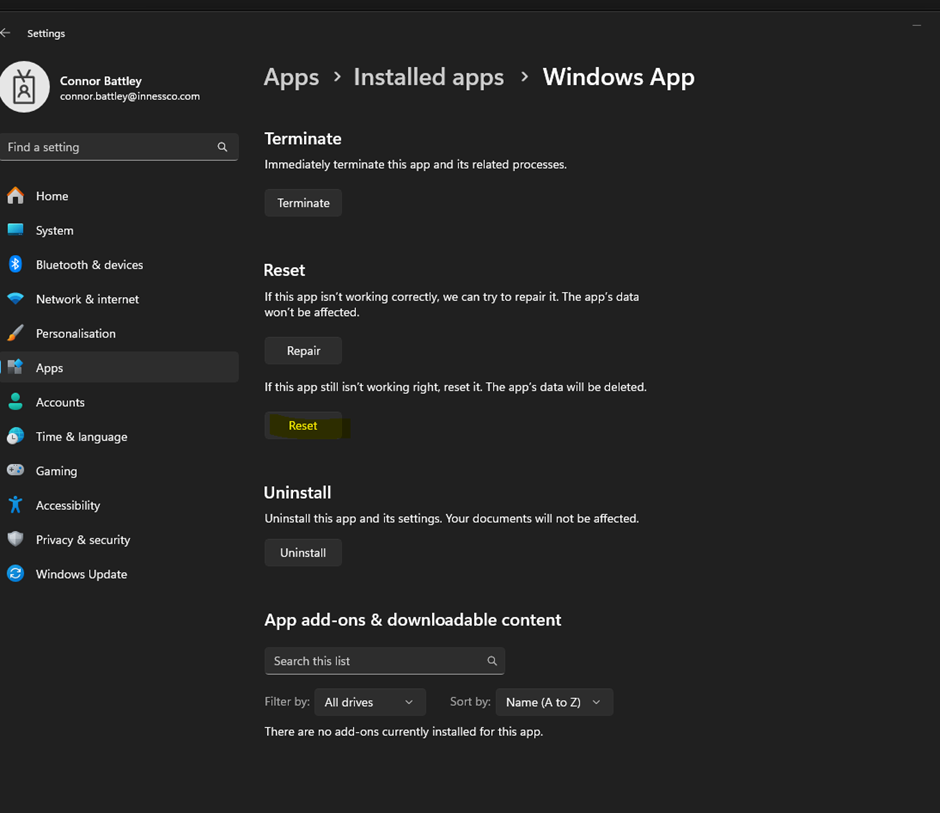Image resolution: width=940 pixels, height=813 pixels.
Task: Navigate to Apps breadcrumb in header
Action: 291,78
